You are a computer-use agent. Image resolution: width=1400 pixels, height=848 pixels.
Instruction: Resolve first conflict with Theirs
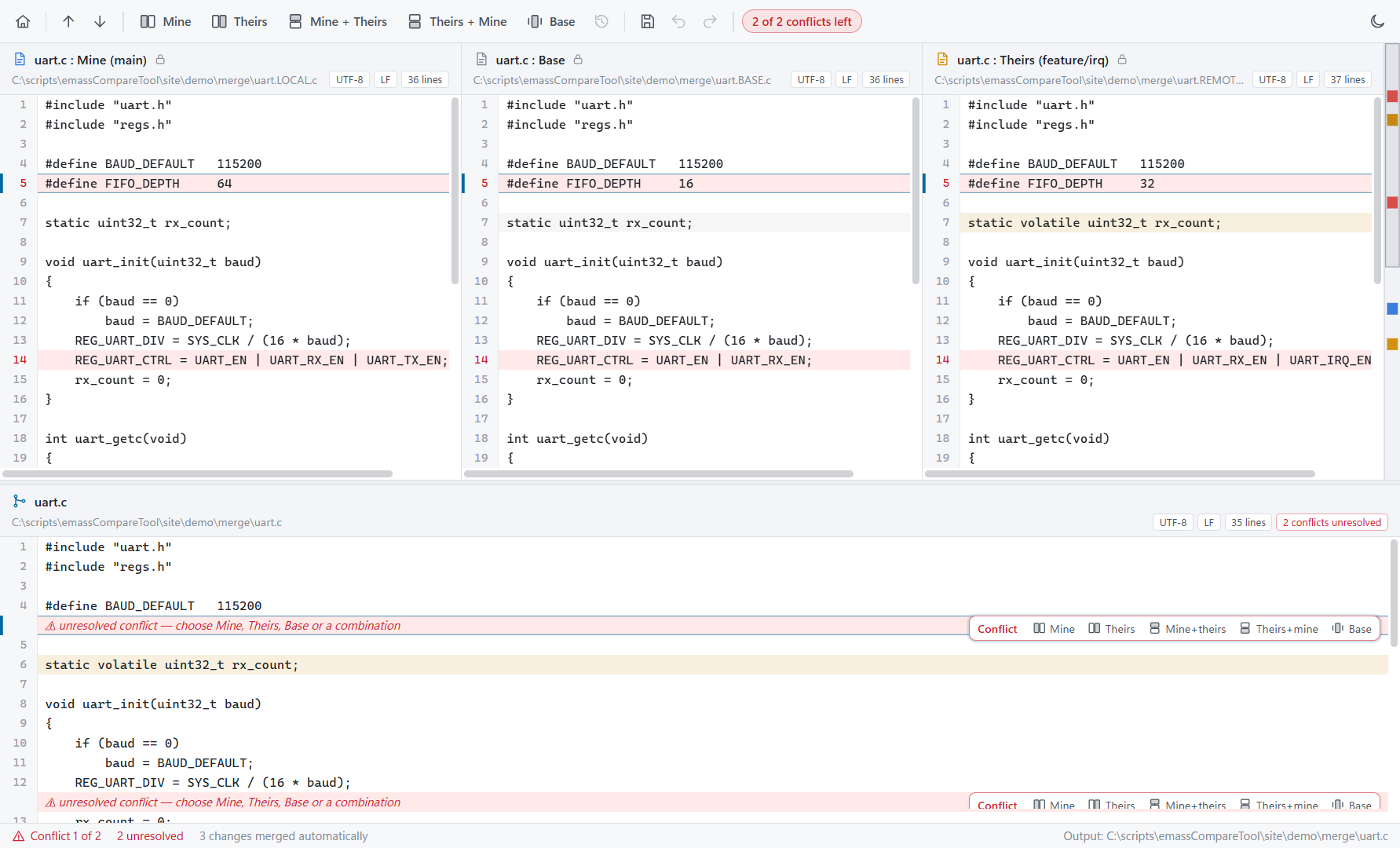pyautogui.click(x=1112, y=629)
